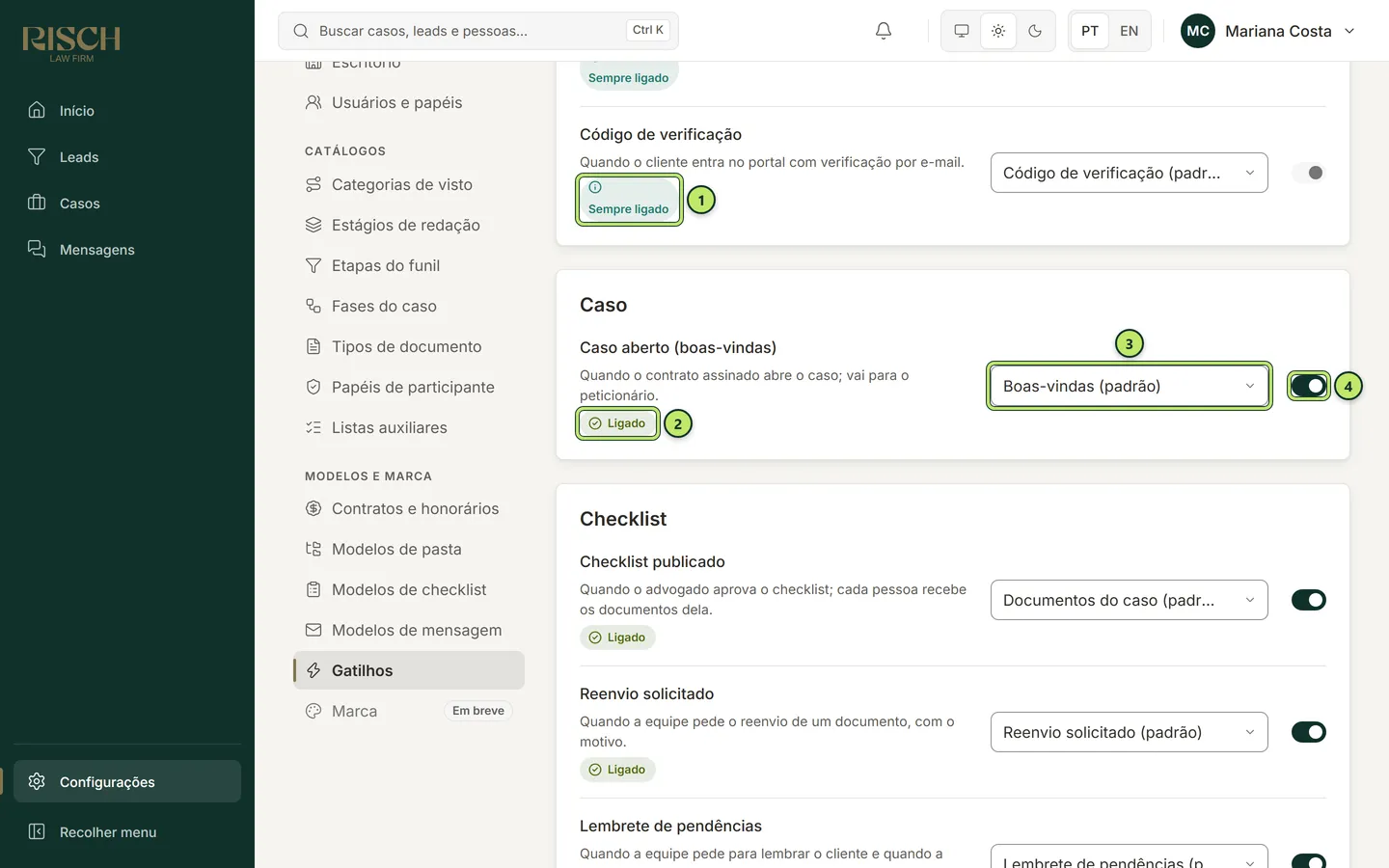Switch language to EN
Image resolution: width=1389 pixels, height=868 pixels.
tap(1130, 31)
